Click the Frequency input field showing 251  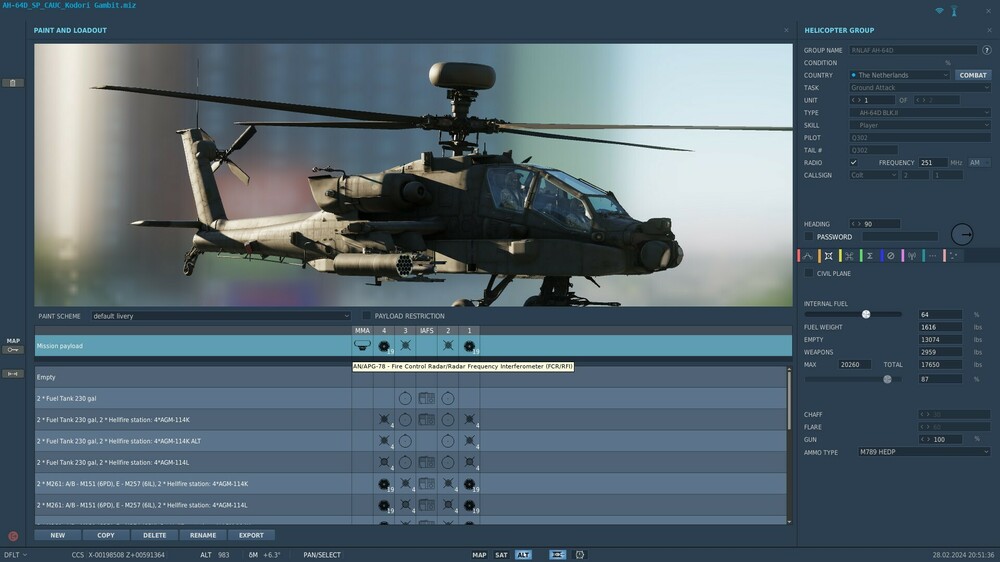(933, 163)
